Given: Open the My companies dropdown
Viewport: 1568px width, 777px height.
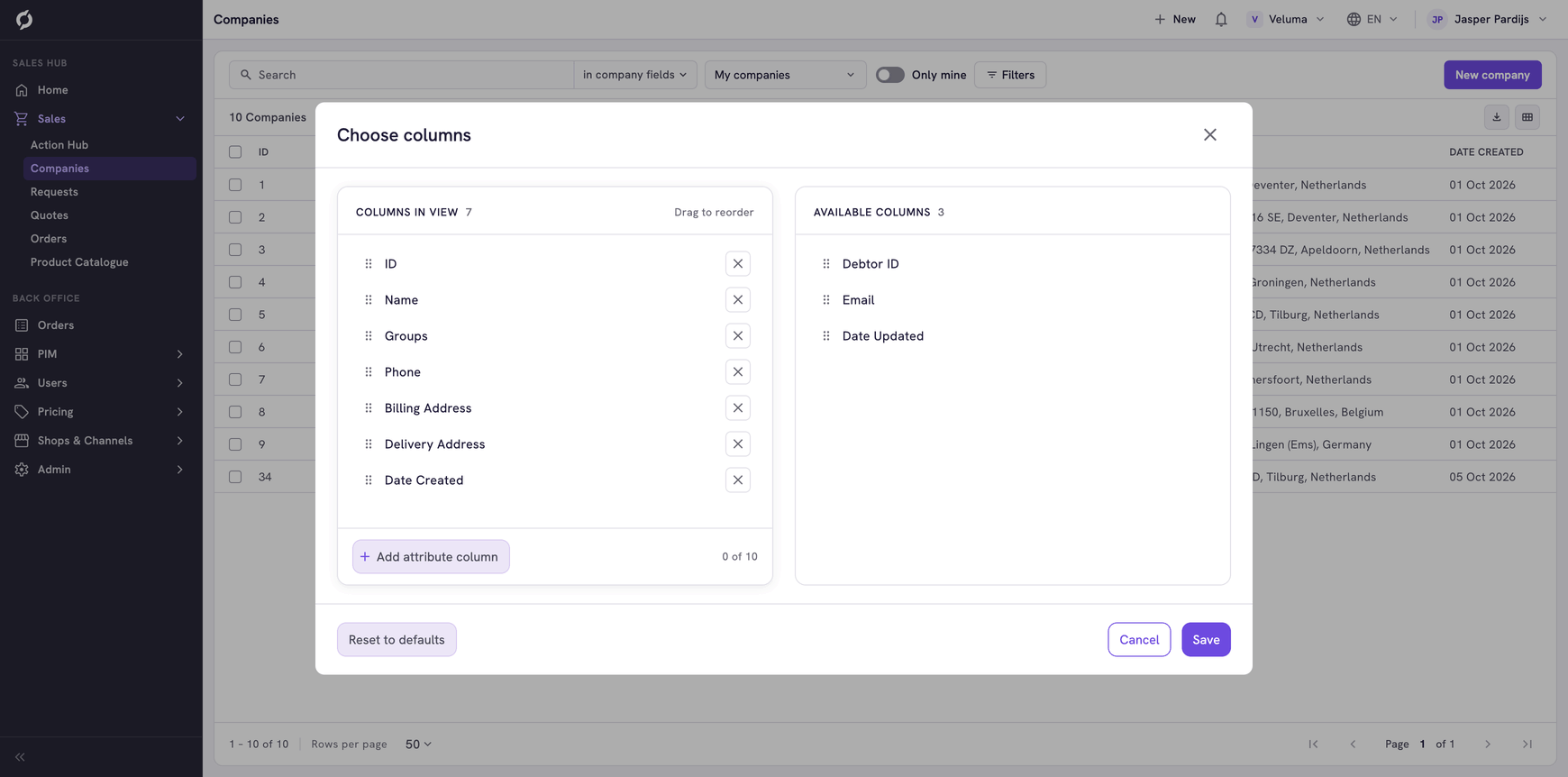Looking at the screenshot, I should point(785,75).
